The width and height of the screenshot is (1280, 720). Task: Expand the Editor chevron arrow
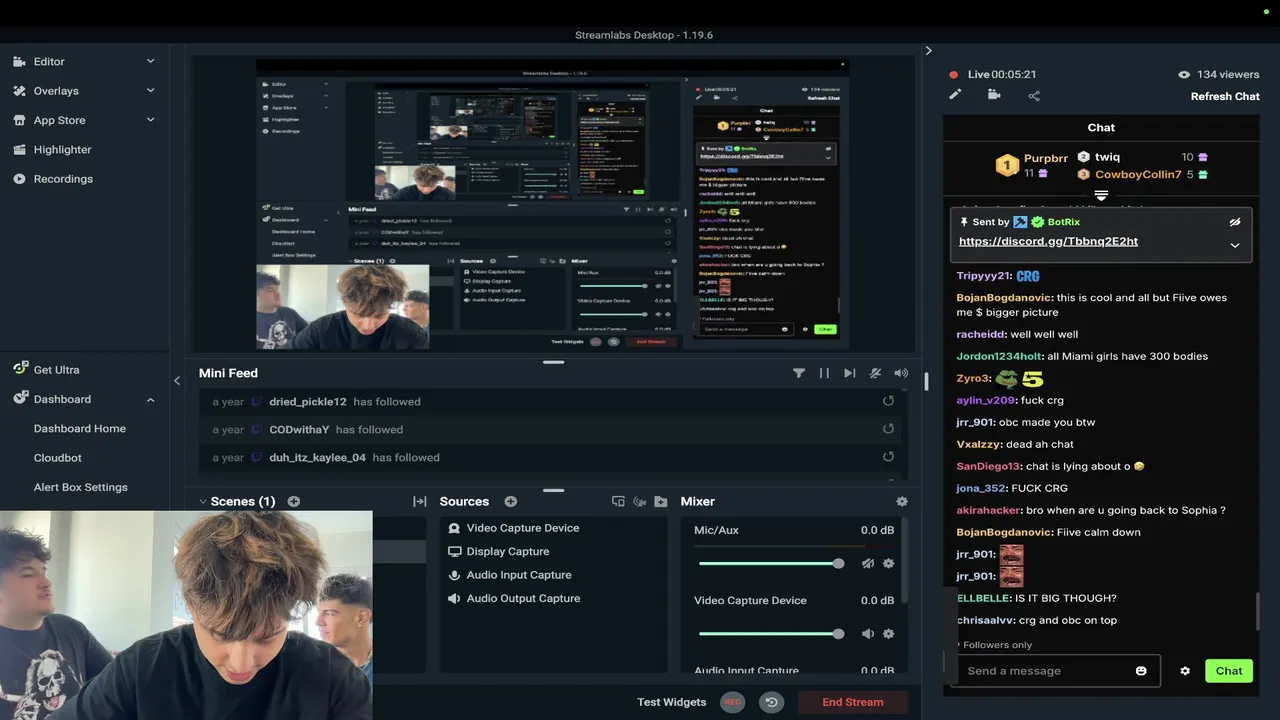click(151, 61)
